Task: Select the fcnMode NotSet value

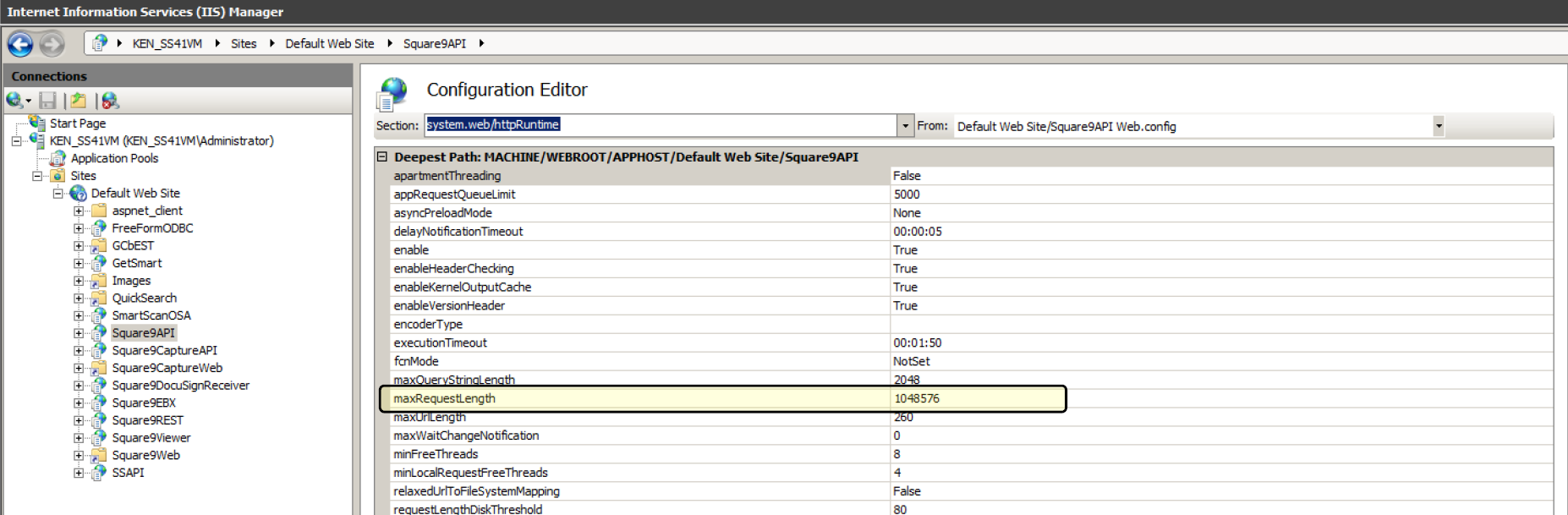Action: [x=911, y=361]
